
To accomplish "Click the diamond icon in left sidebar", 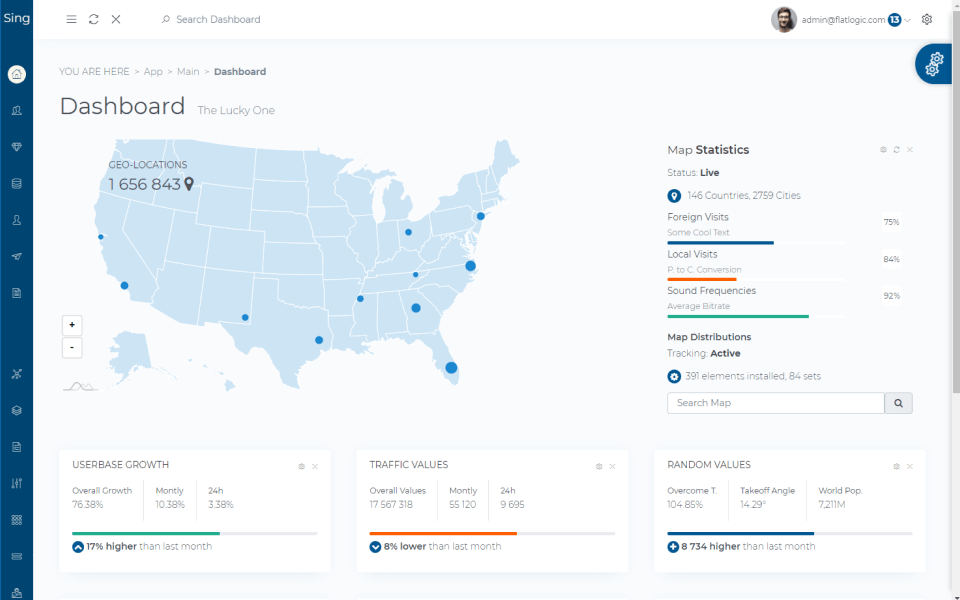I will point(16,147).
